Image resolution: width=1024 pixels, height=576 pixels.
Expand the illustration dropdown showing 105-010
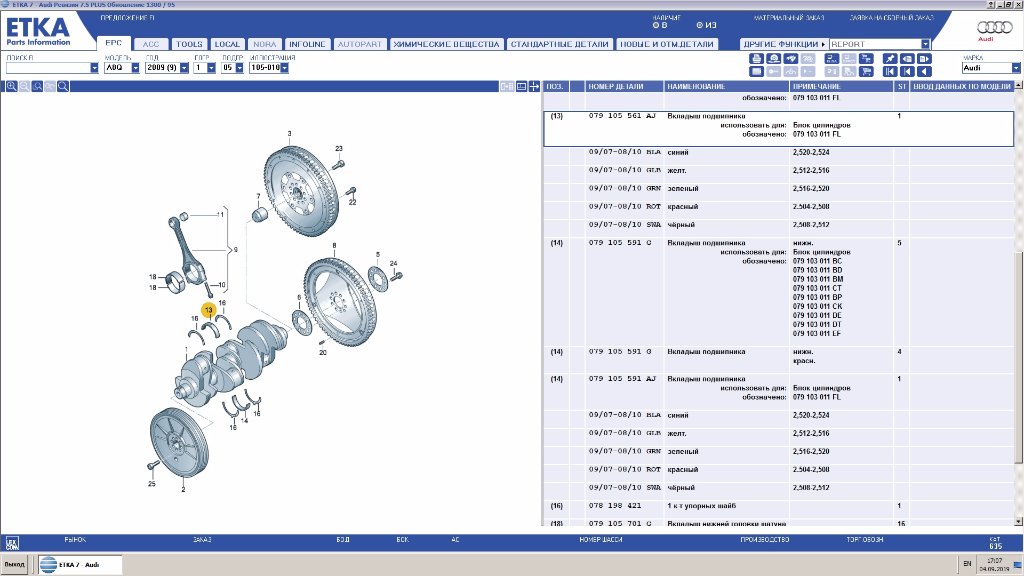285,68
